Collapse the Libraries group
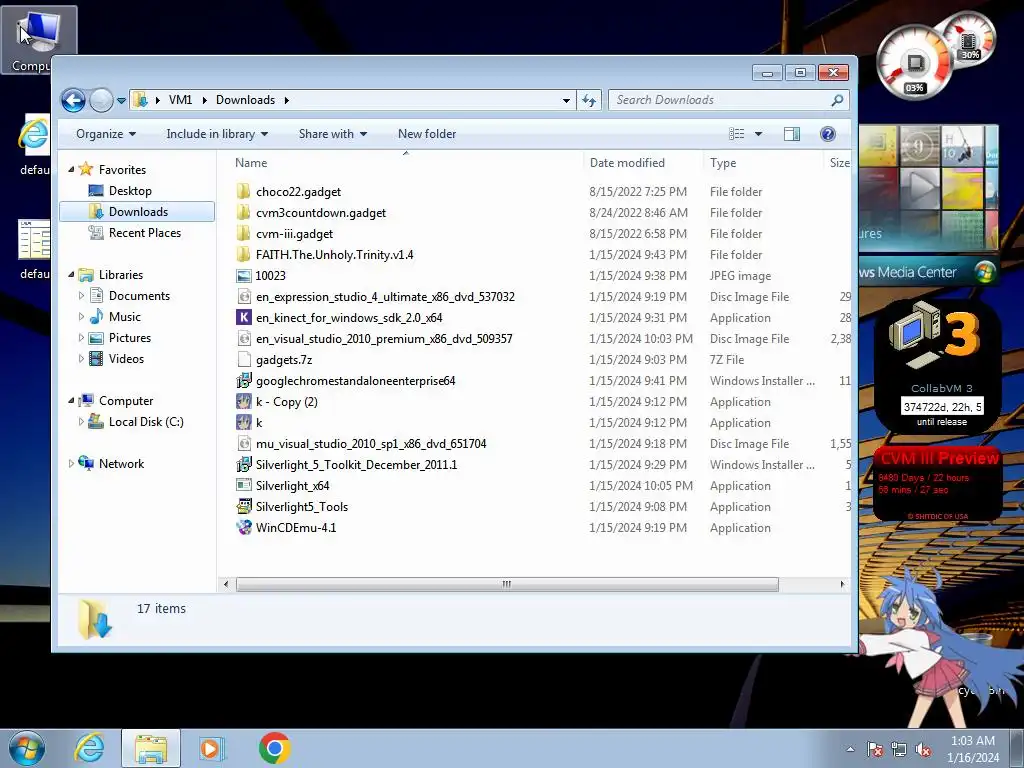Viewport: 1024px width, 768px height. point(71,274)
